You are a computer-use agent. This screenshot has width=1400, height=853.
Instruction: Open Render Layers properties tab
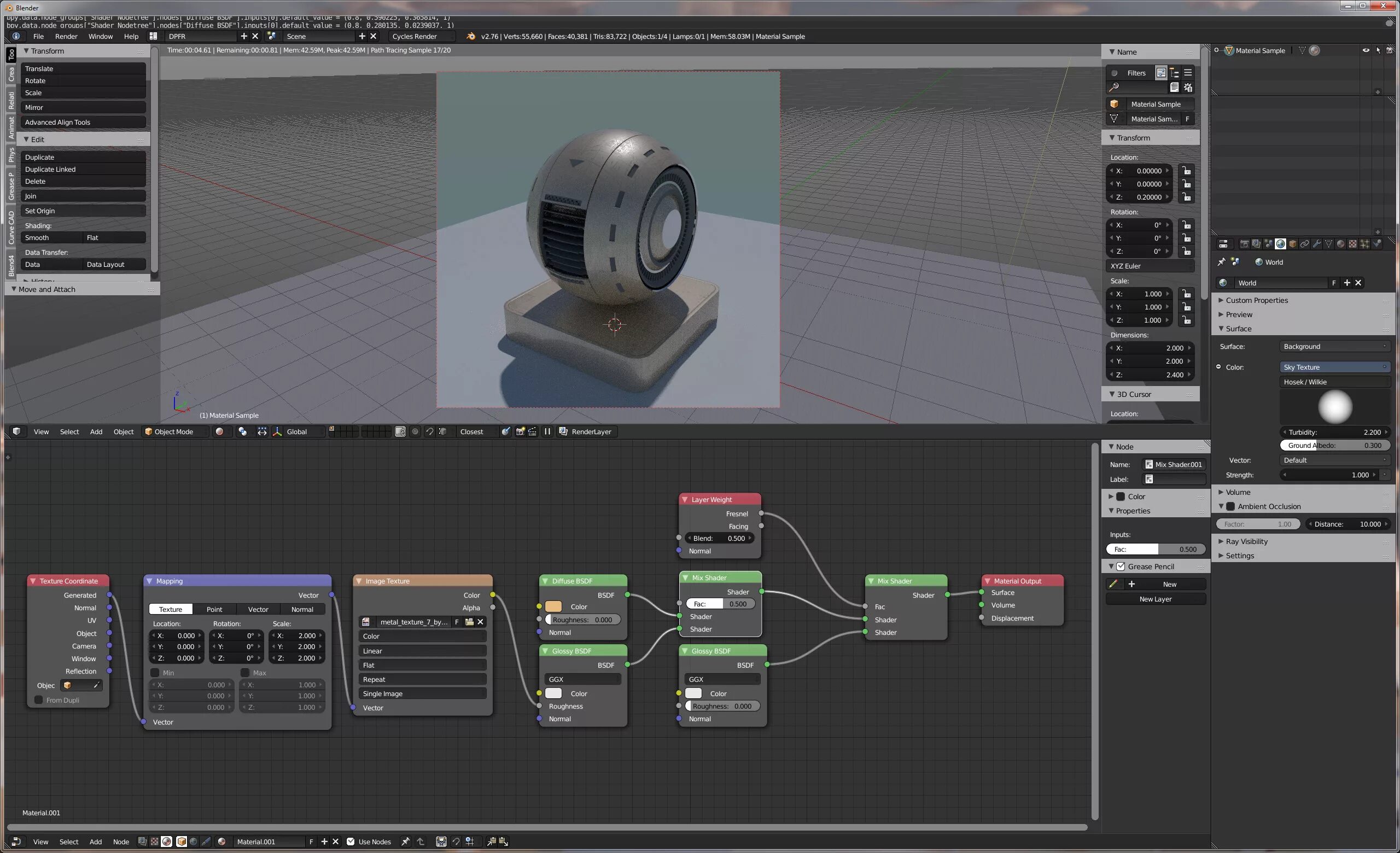click(x=1256, y=244)
